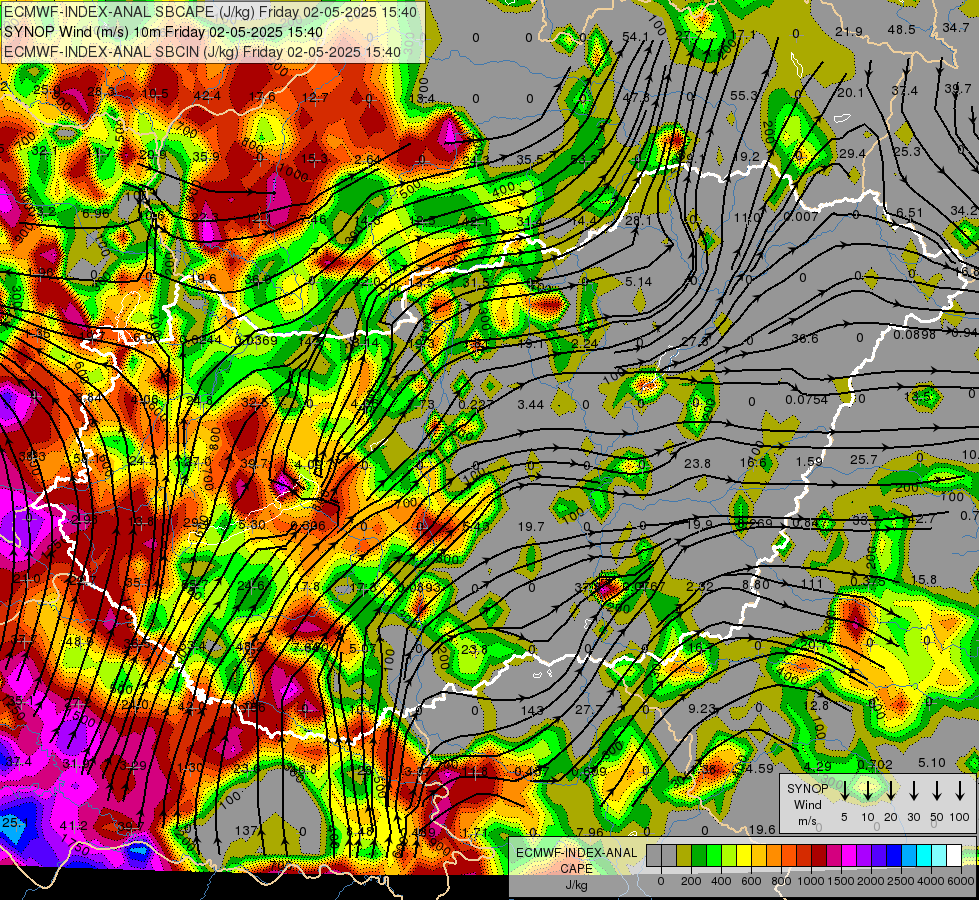Viewport: 979px width, 900px height.
Task: Click the 'SBCAPE (J/kg)' title line
Action: (x=210, y=12)
